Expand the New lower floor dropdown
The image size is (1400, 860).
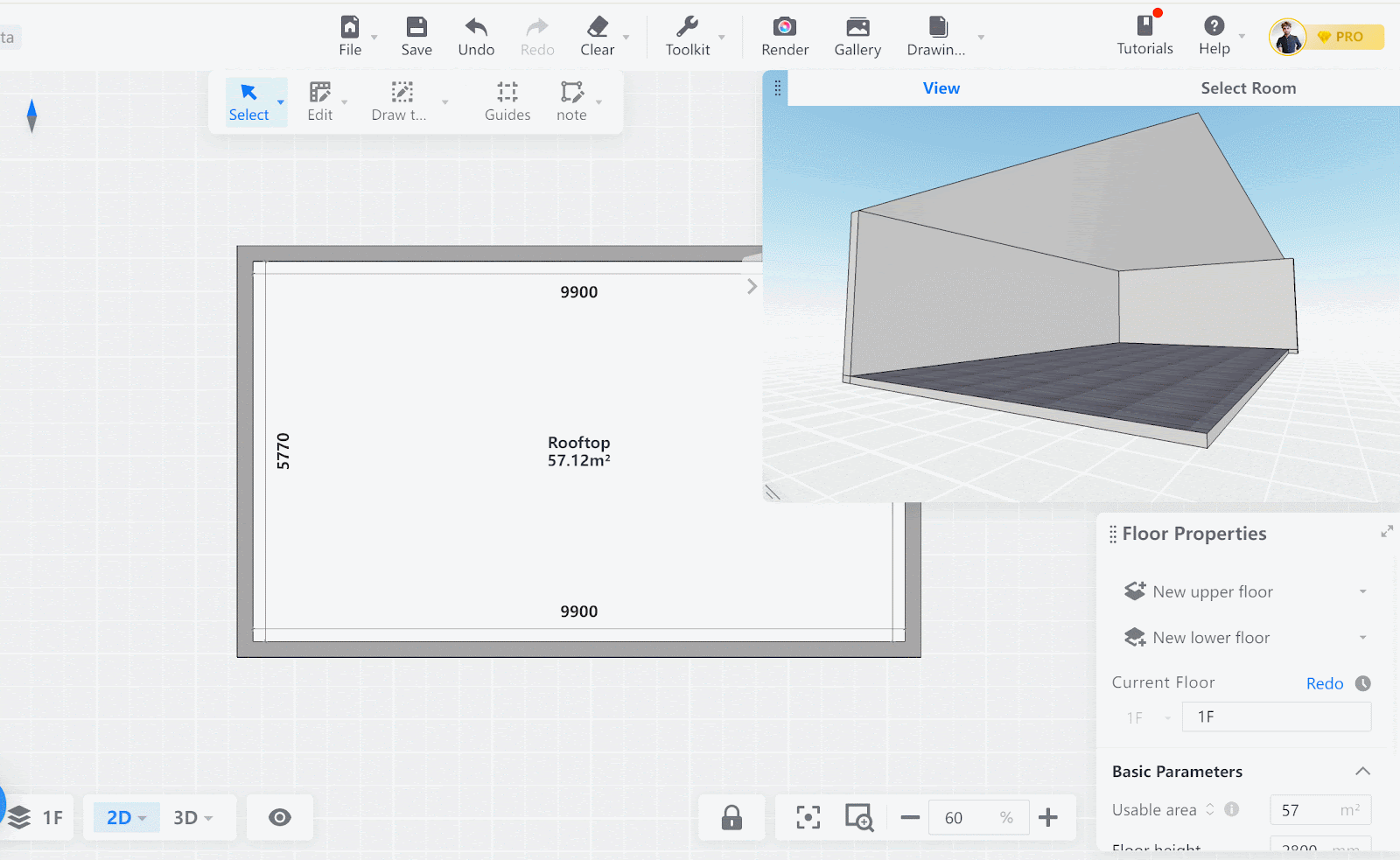coord(1362,638)
